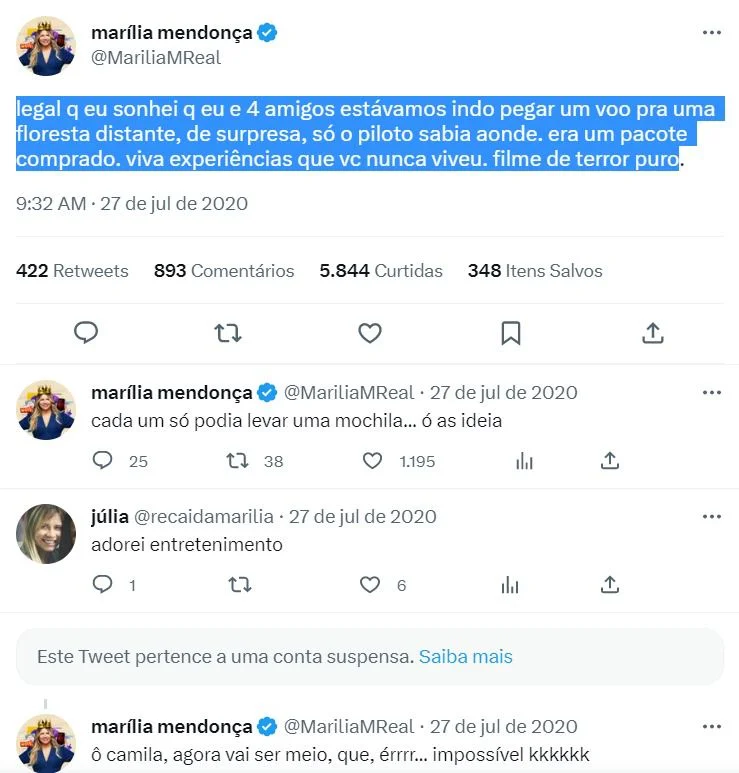The height and width of the screenshot is (773, 739).
Task: Reply to júlia's tweet via comment icon
Action: 103,585
